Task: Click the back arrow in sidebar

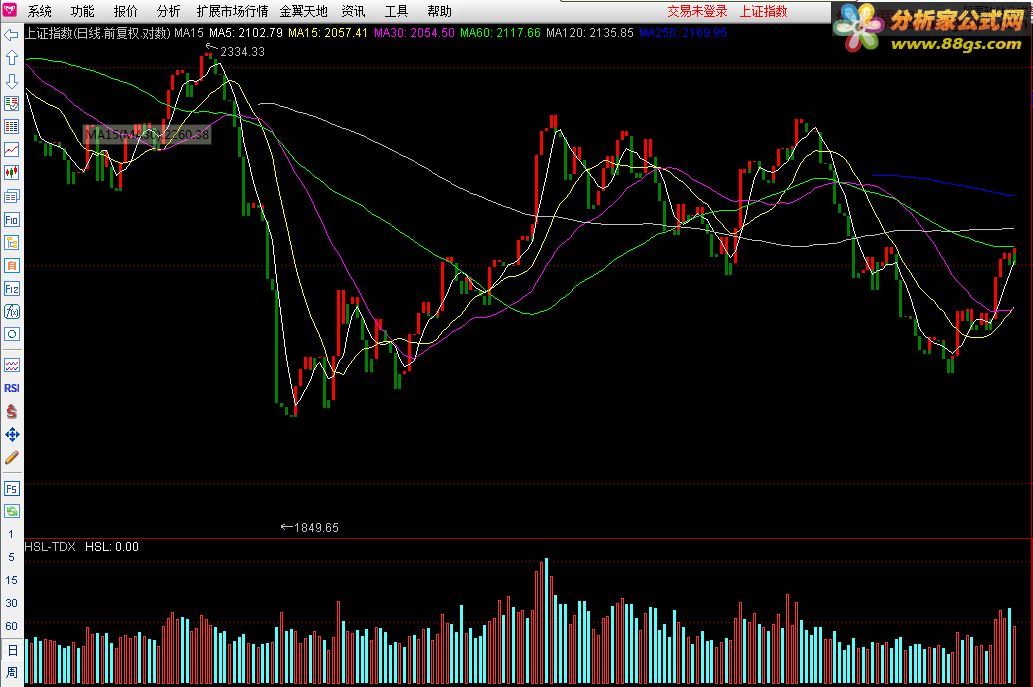Action: tap(11, 35)
